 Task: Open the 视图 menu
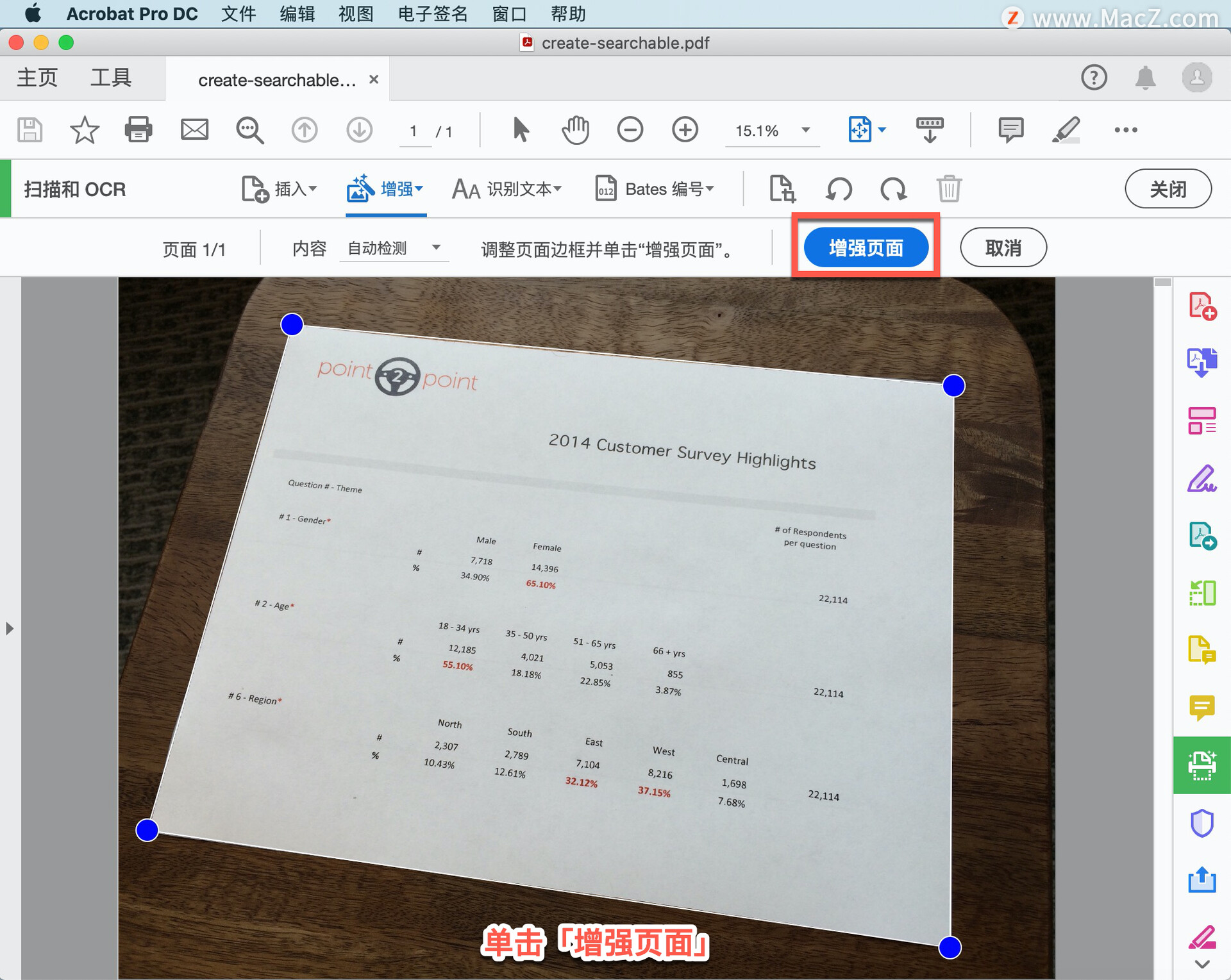click(355, 13)
